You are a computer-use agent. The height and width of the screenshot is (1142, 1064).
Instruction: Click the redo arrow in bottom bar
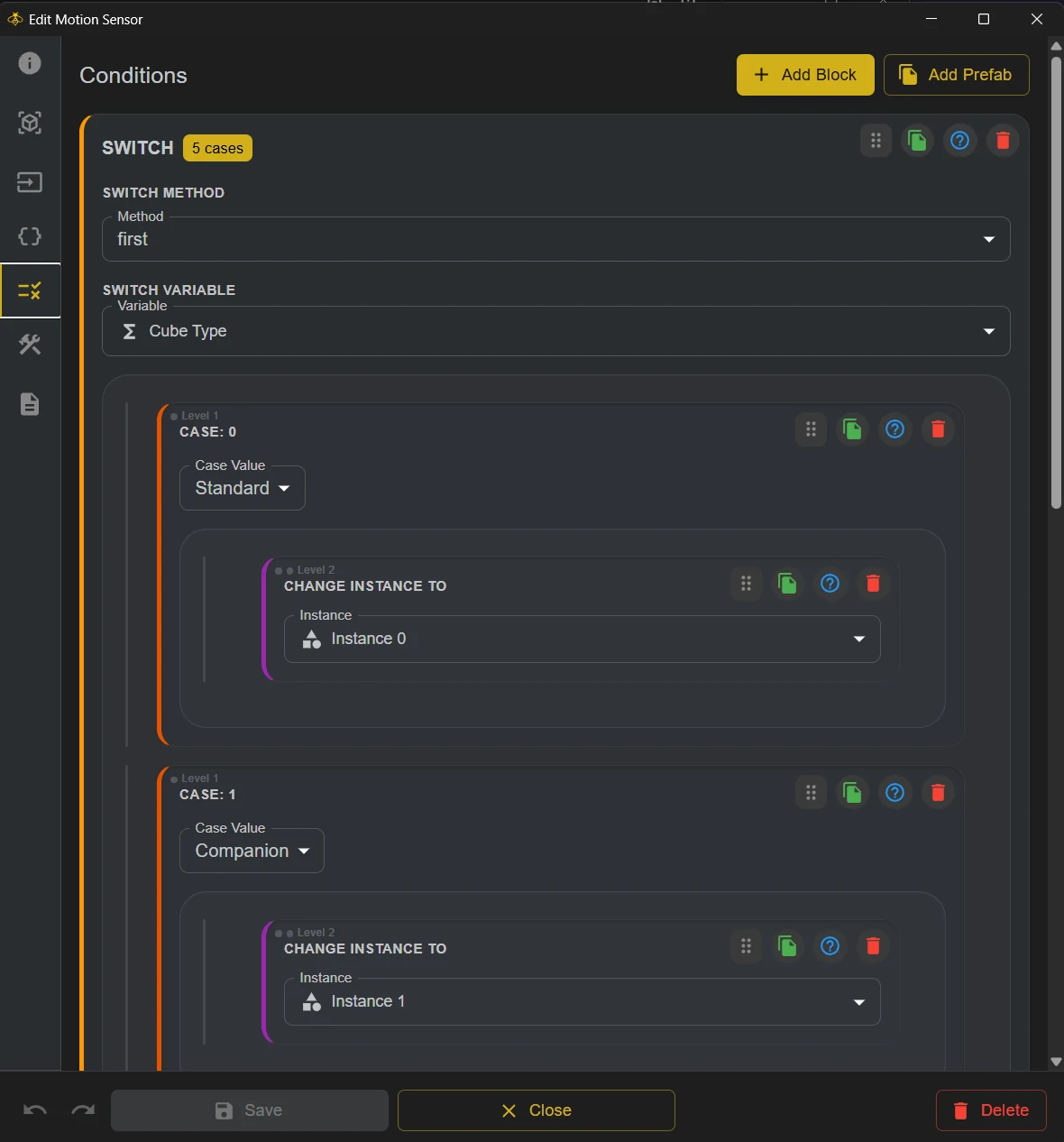(83, 1110)
